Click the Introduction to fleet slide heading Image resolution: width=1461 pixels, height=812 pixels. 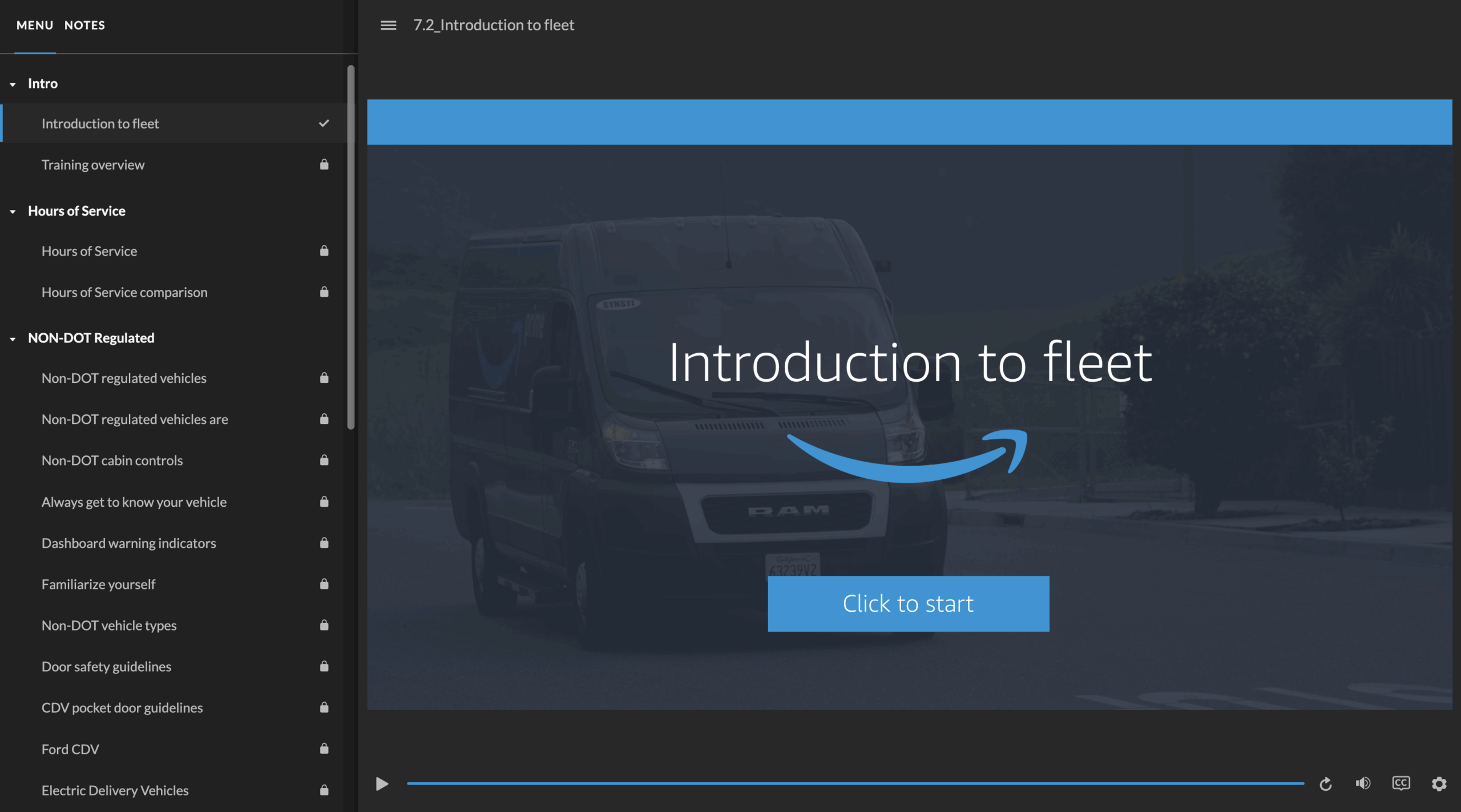tap(910, 362)
